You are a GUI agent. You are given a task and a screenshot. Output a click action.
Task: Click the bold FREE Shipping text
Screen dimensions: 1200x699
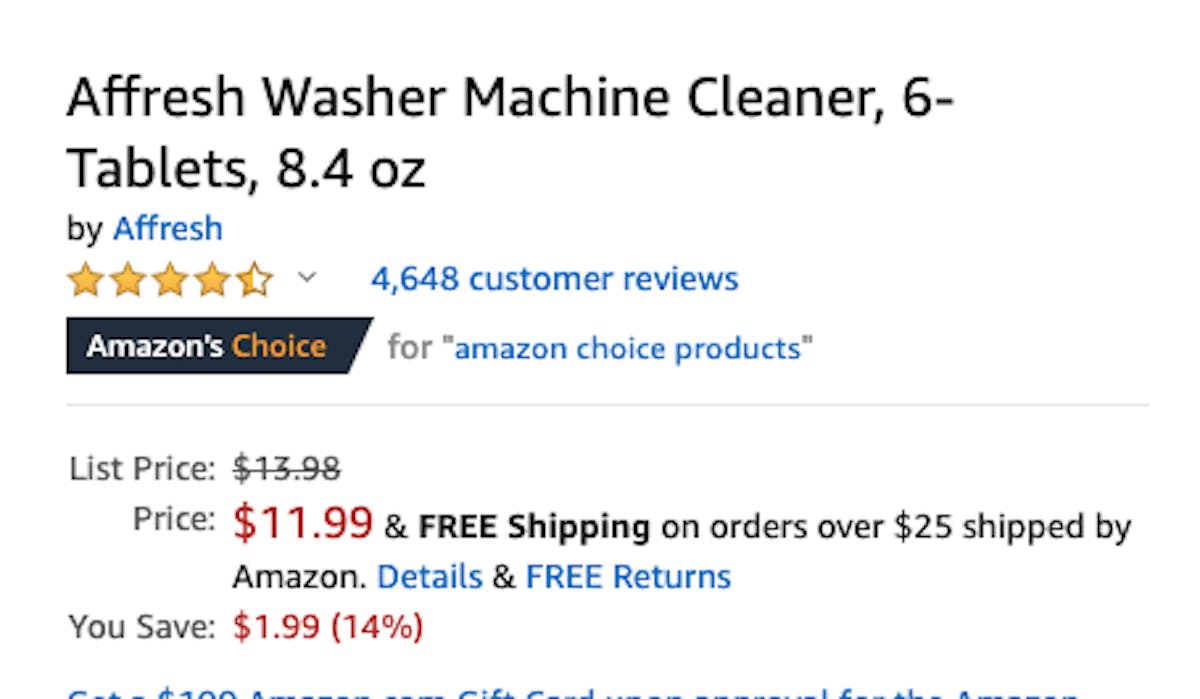coord(534,526)
